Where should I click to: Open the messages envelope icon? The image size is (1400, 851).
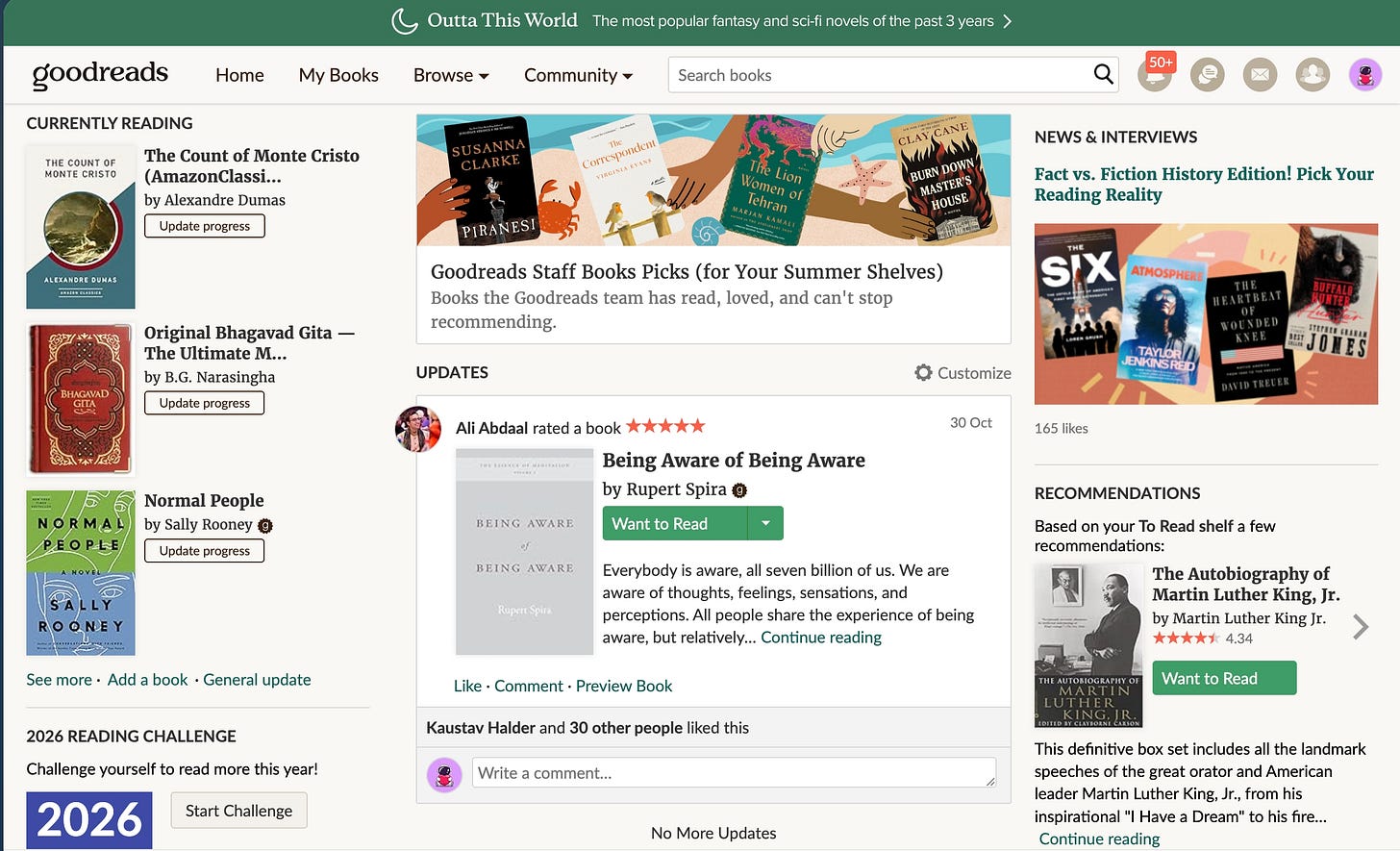(x=1260, y=75)
